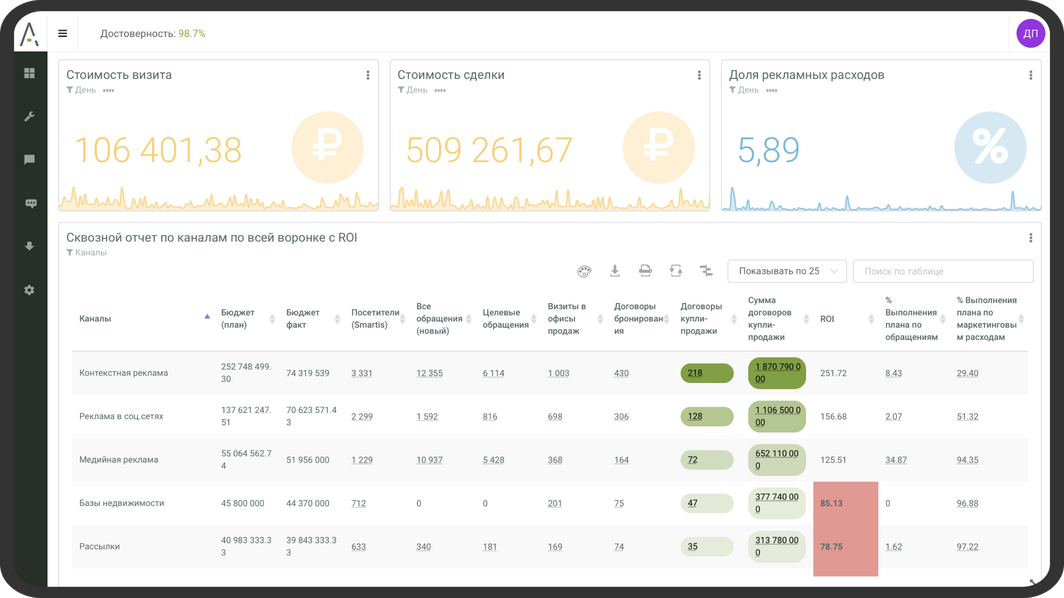Open the color palette icon above table

click(585, 271)
